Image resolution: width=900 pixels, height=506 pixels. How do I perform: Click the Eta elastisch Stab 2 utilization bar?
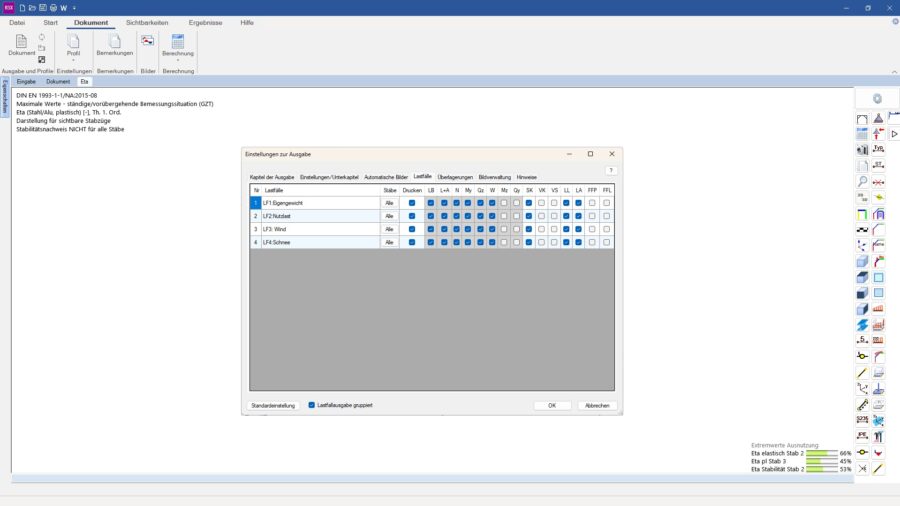[822, 453]
